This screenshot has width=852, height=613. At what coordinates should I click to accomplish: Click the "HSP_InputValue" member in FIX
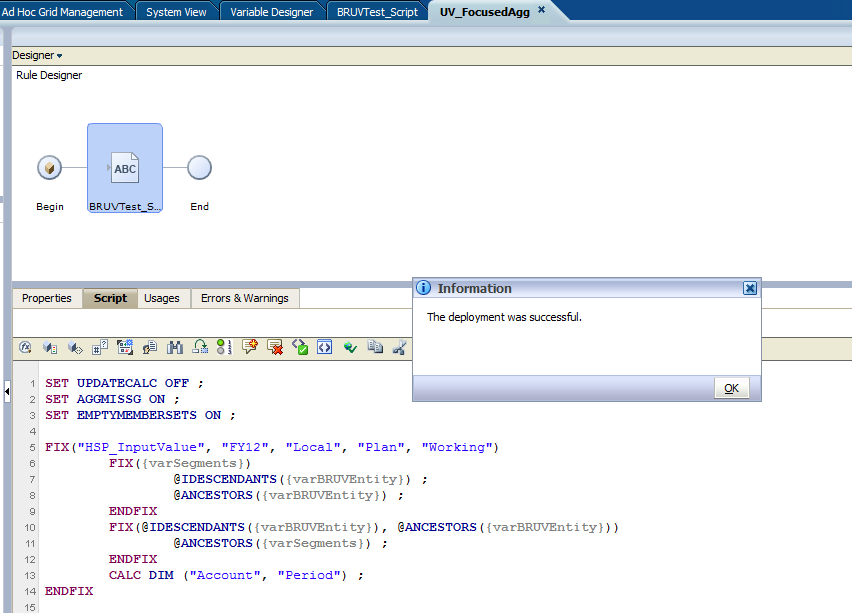(x=141, y=447)
